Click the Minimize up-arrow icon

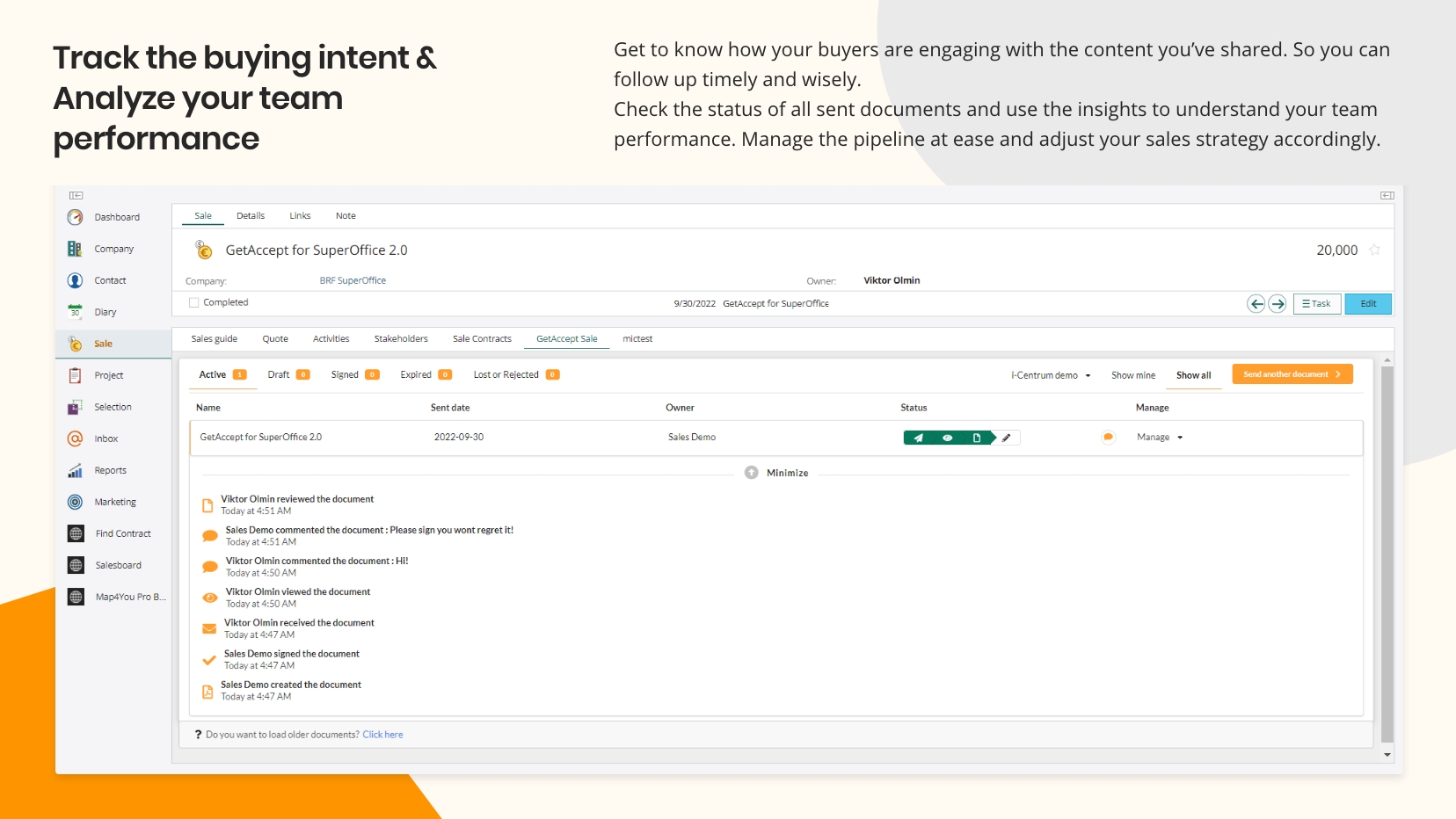coord(751,473)
